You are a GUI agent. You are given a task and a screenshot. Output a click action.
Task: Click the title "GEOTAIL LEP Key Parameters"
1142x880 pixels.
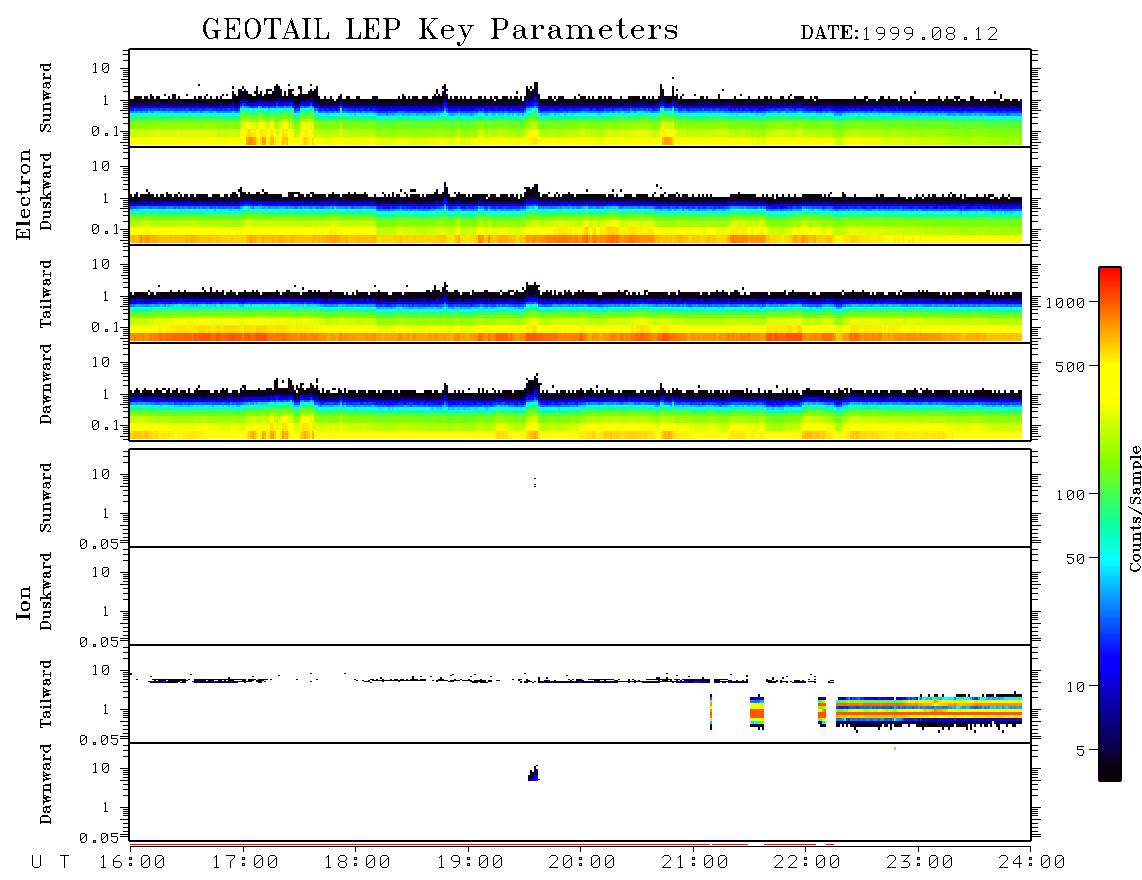pos(440,30)
